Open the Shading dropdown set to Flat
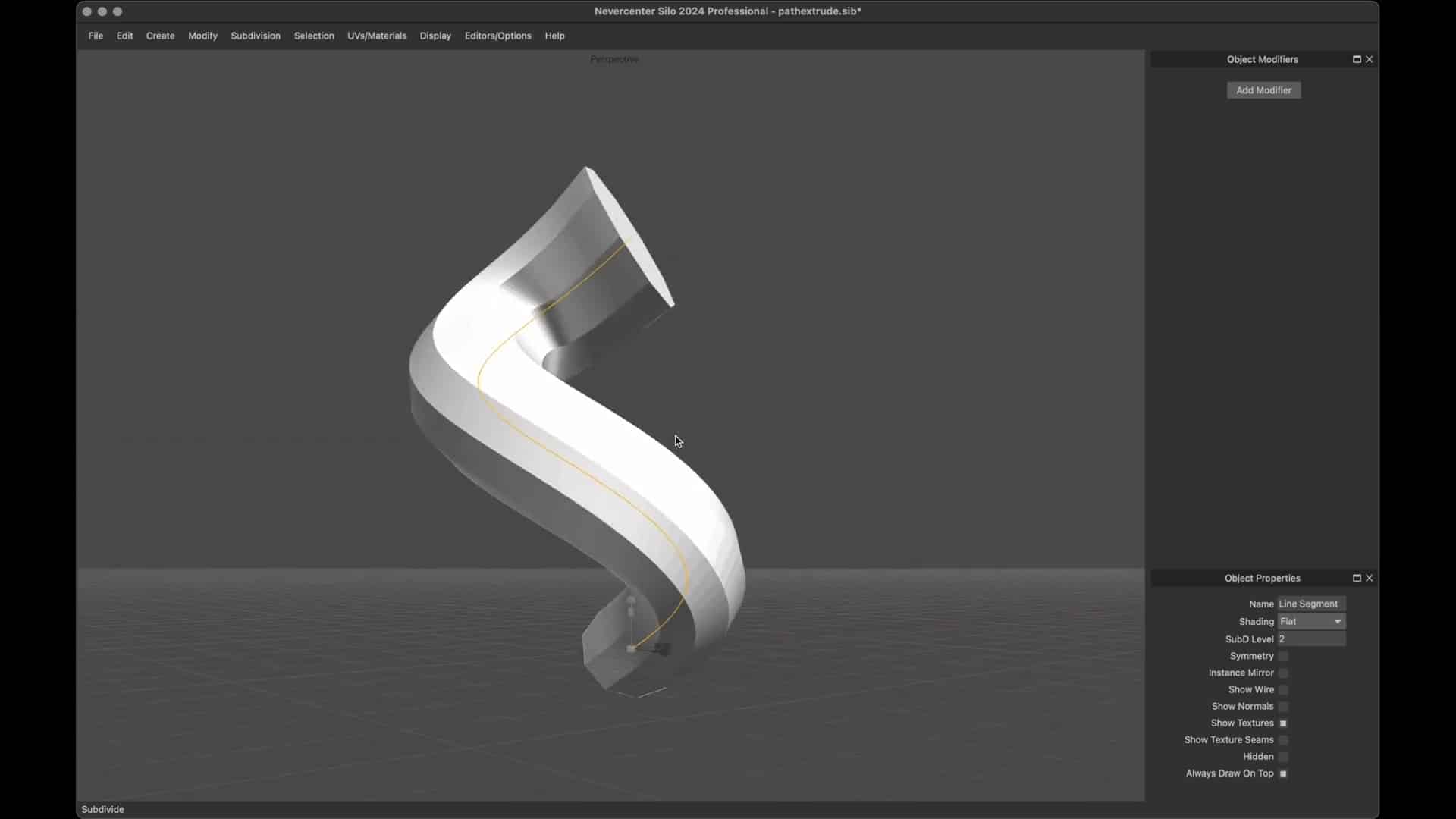This screenshot has width=1456, height=819. tap(1310, 621)
